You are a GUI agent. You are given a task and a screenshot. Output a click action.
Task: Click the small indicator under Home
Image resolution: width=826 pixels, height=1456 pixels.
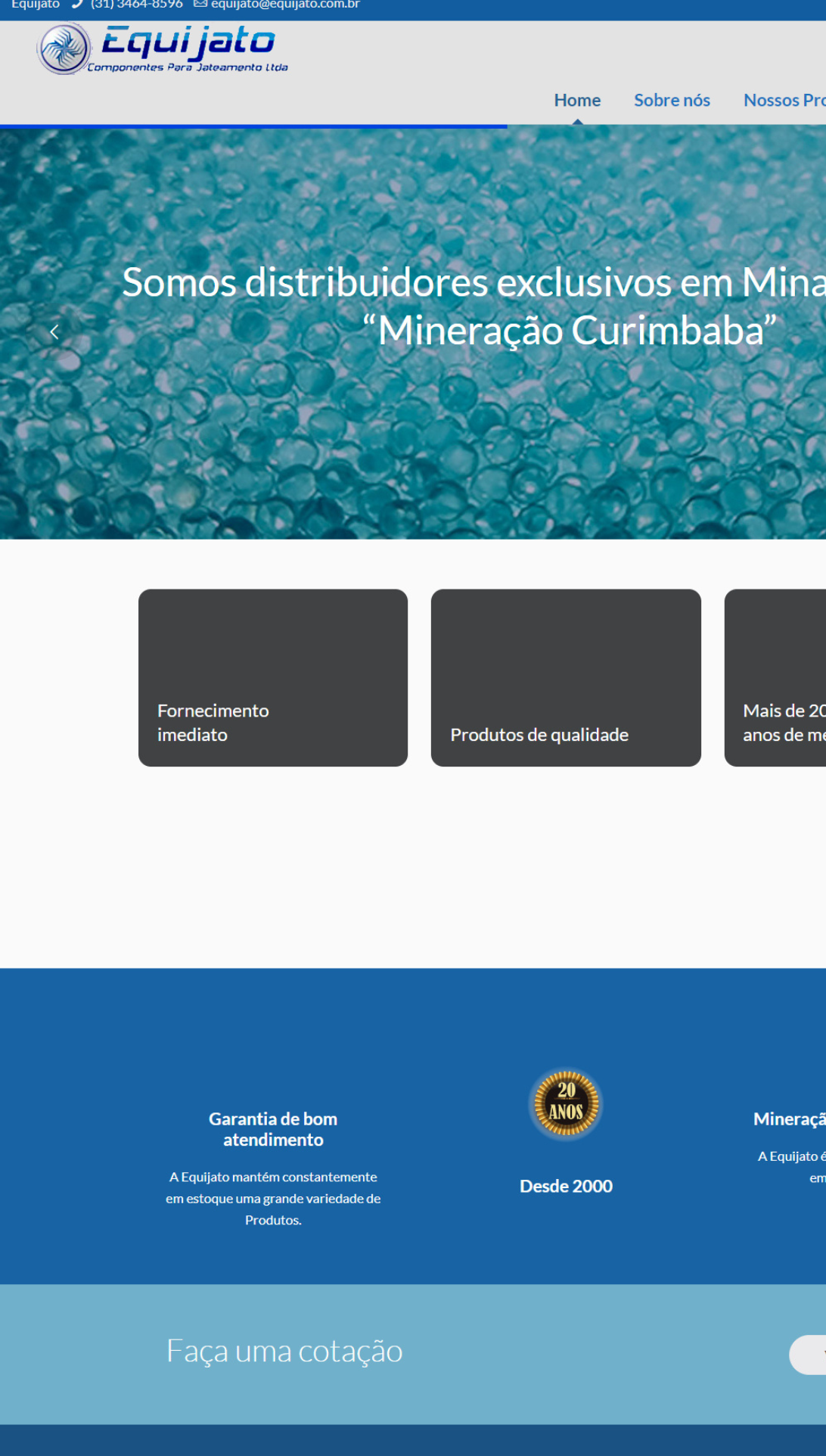[x=577, y=121]
